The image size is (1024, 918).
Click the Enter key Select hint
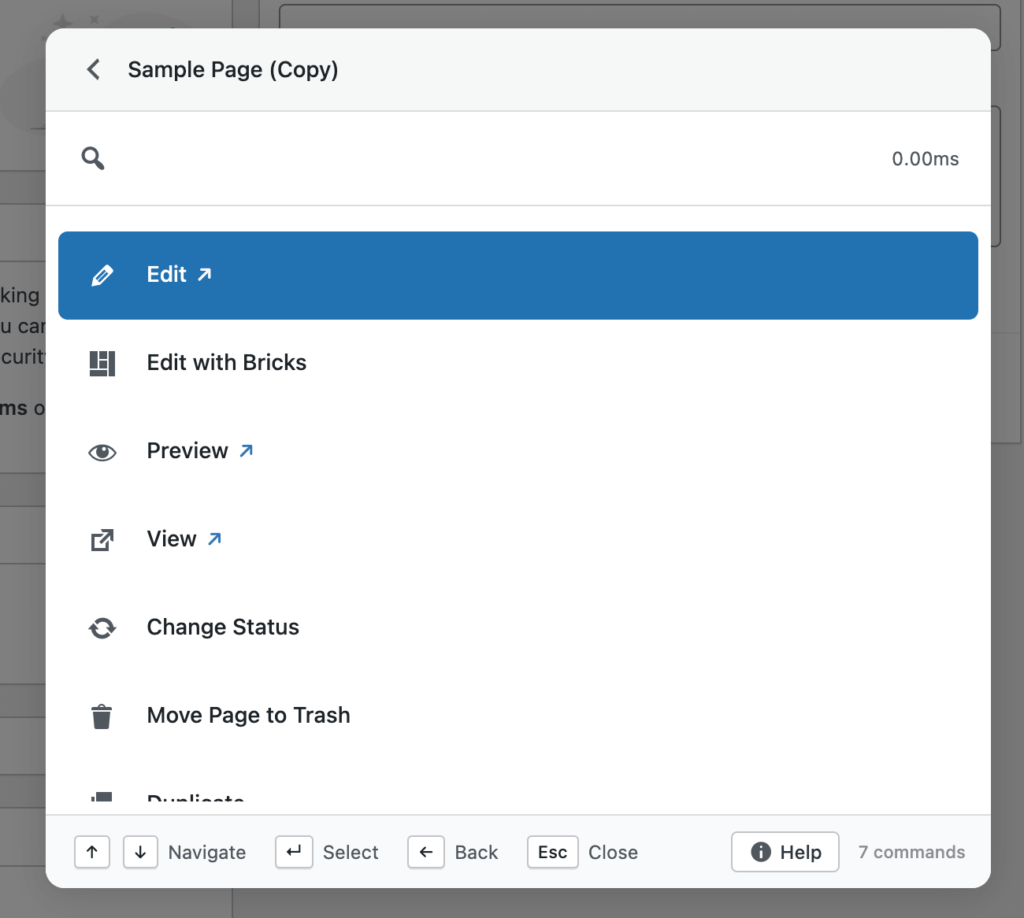pos(294,852)
